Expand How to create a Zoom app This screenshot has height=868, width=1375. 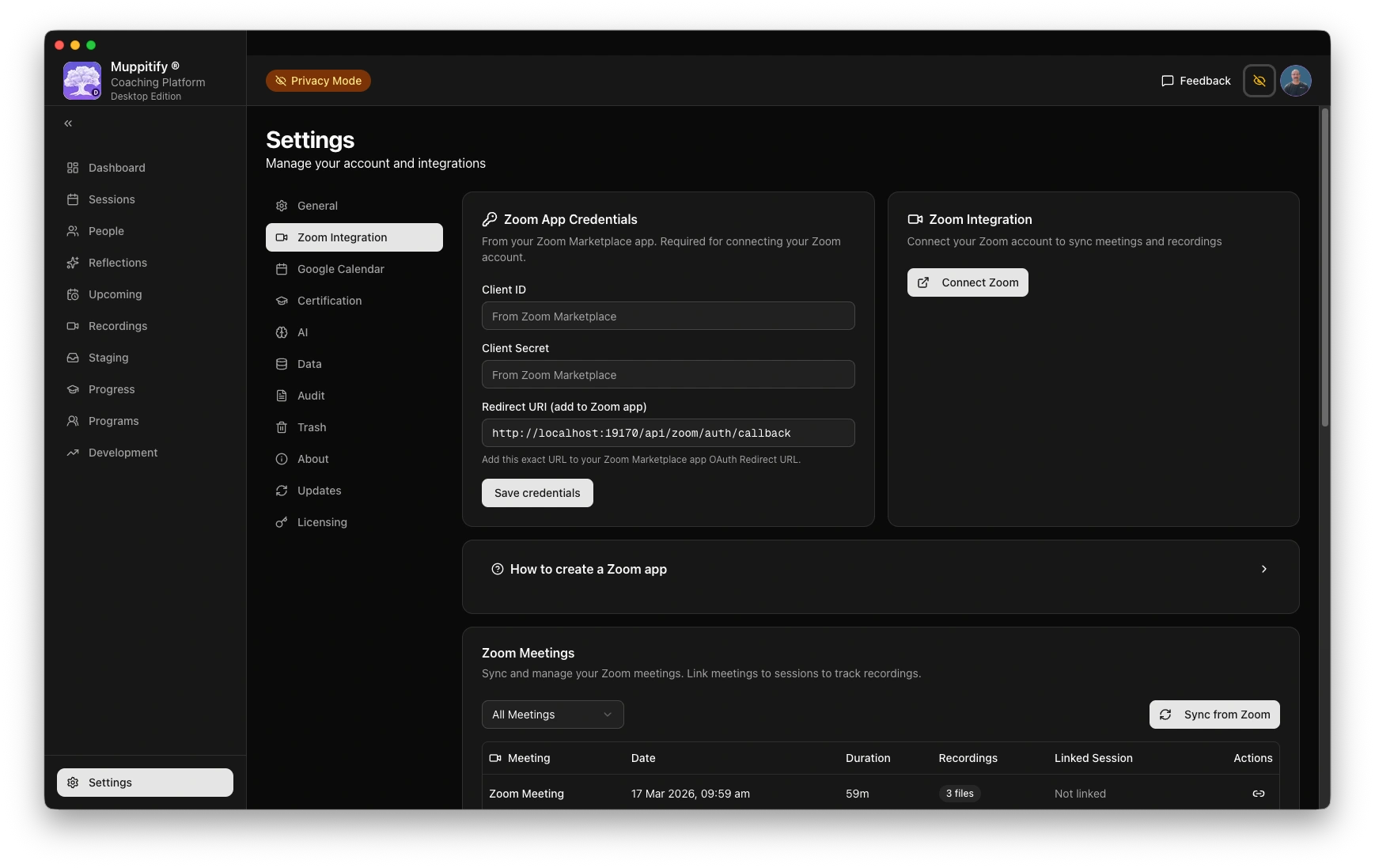click(x=880, y=570)
